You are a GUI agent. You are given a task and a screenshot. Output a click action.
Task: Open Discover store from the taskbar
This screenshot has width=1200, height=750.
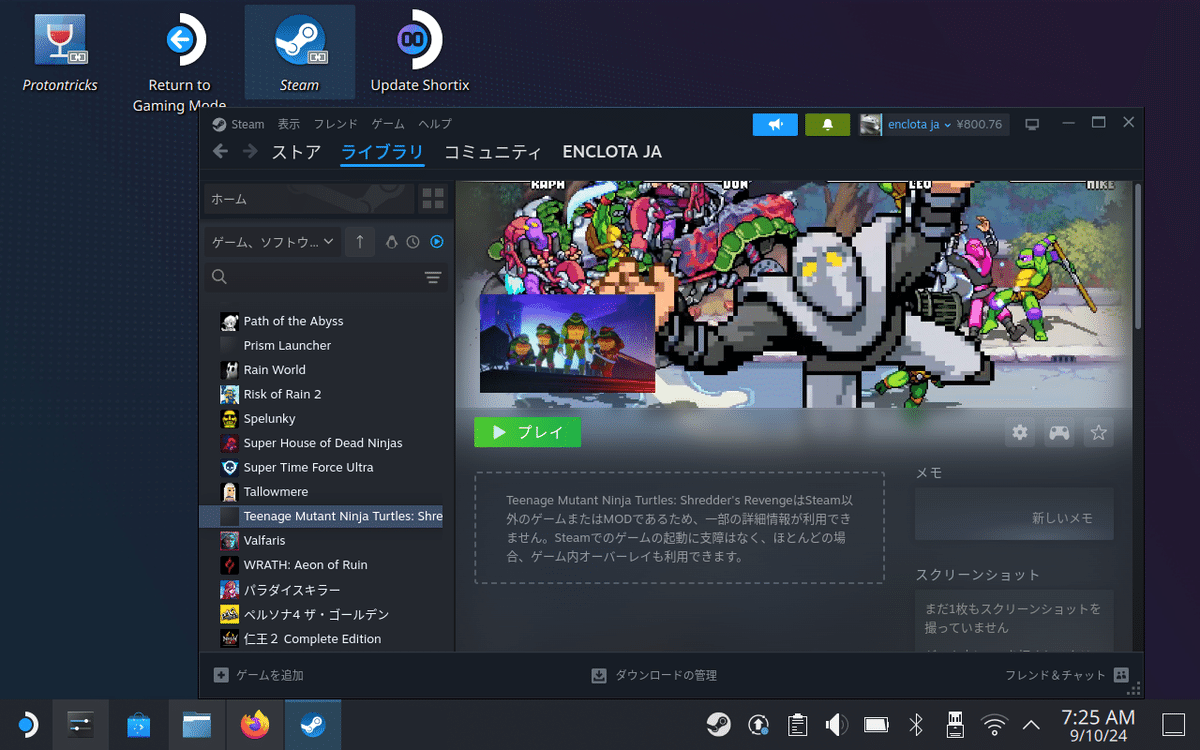pyautogui.click(x=140, y=724)
